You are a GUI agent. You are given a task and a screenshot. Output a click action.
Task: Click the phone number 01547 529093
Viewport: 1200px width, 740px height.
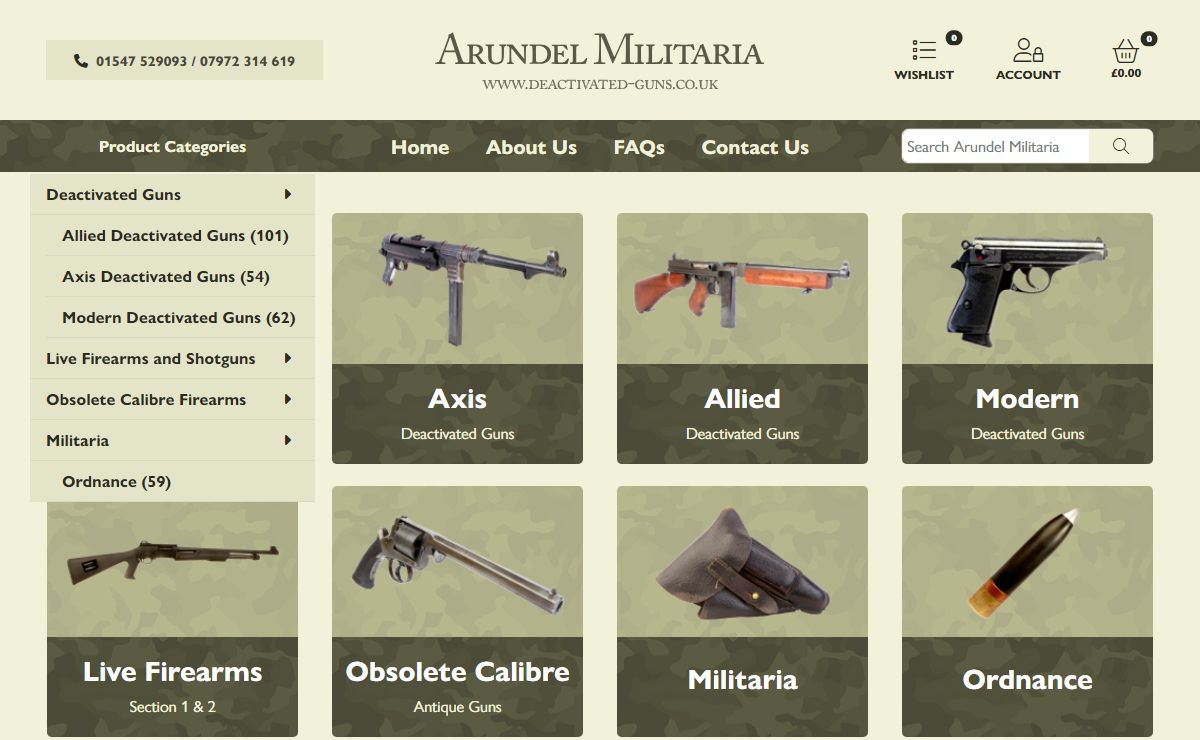coord(142,61)
